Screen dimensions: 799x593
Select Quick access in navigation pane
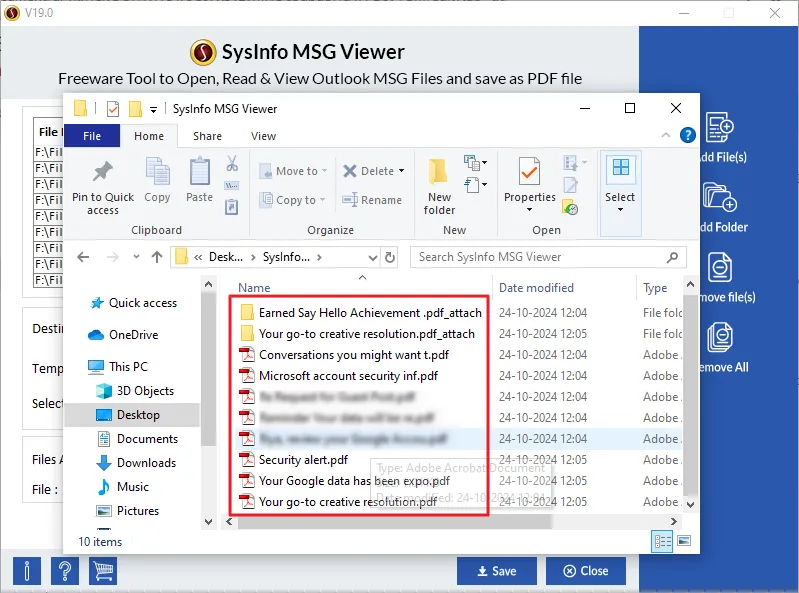tap(134, 303)
